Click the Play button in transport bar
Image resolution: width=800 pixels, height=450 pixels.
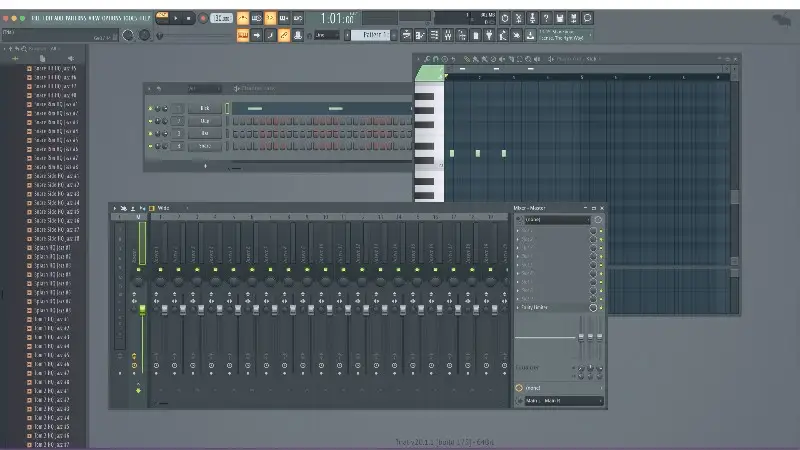click(177, 18)
